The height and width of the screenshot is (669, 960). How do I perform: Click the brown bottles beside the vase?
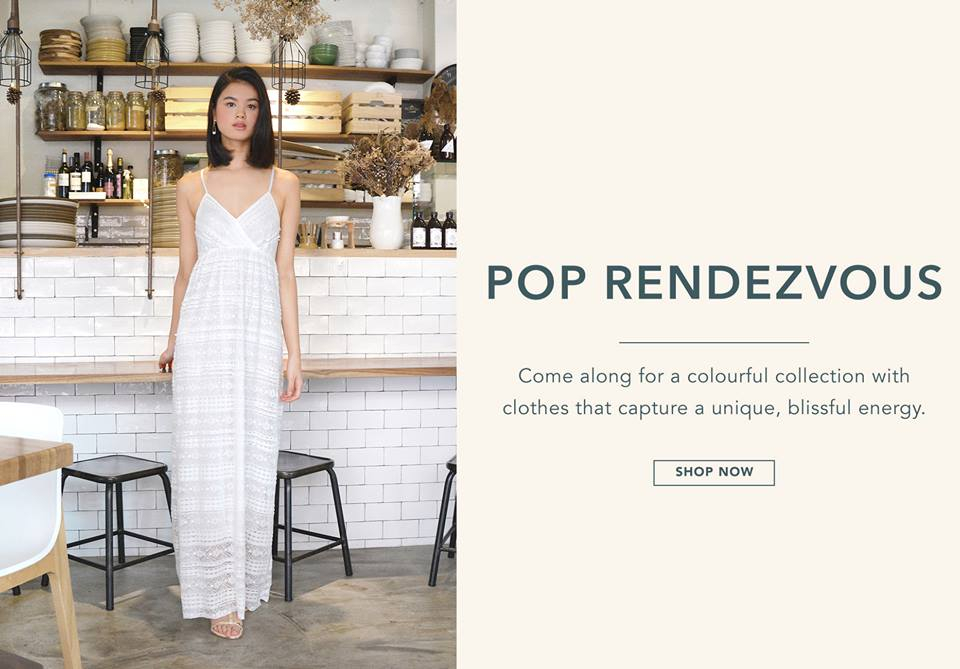tap(434, 230)
